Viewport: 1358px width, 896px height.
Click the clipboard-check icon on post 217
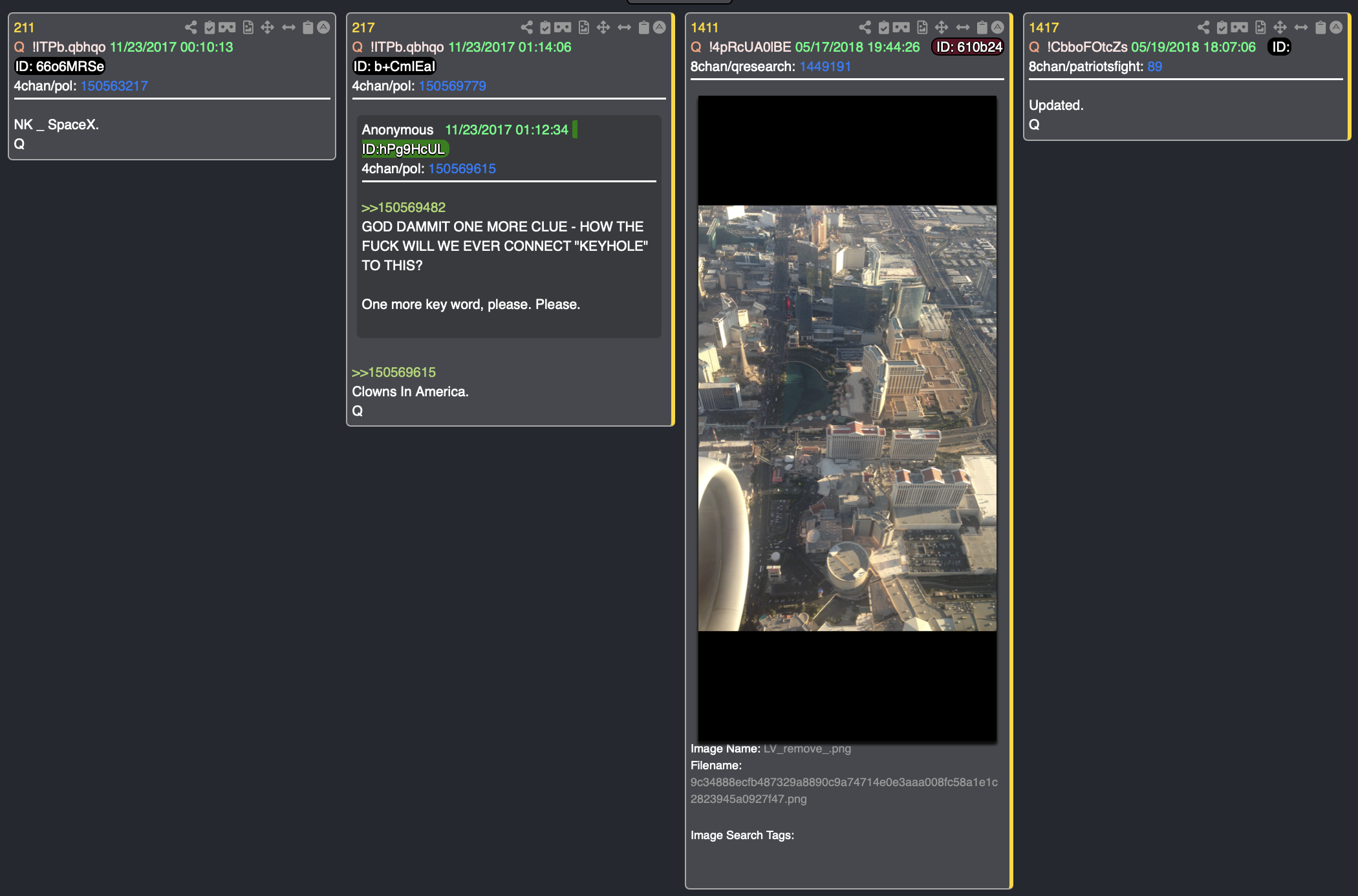(545, 27)
